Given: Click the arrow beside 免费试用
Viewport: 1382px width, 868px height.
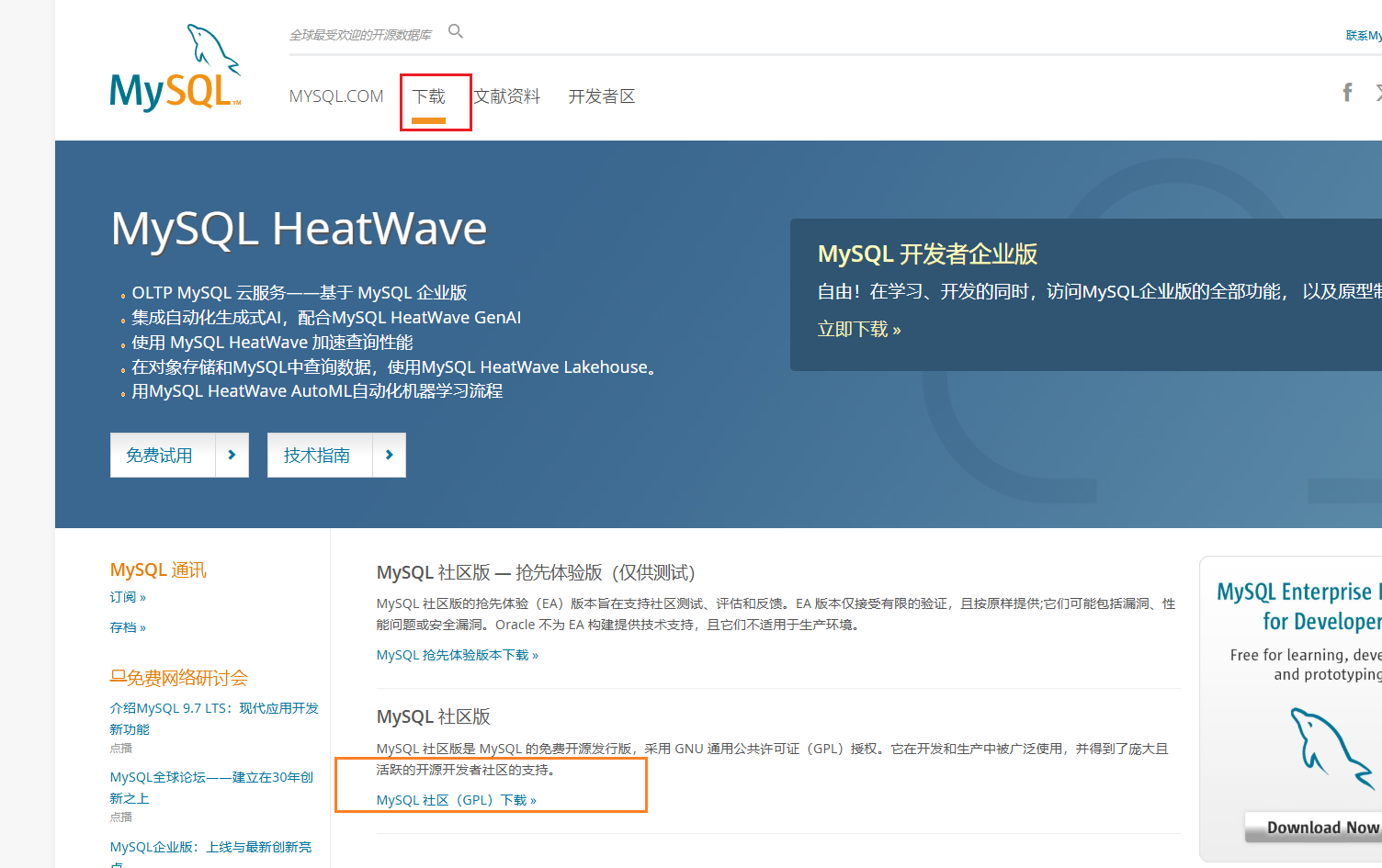Looking at the screenshot, I should pos(232,455).
